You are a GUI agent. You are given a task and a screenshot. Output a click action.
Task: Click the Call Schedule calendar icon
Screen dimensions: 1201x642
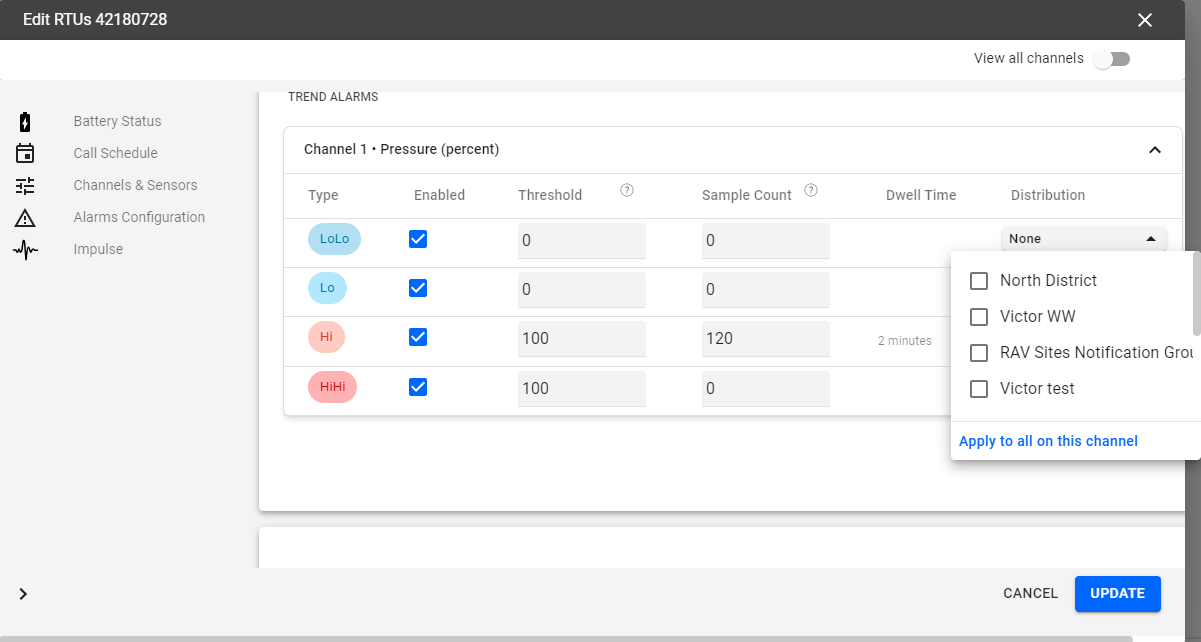pos(25,154)
